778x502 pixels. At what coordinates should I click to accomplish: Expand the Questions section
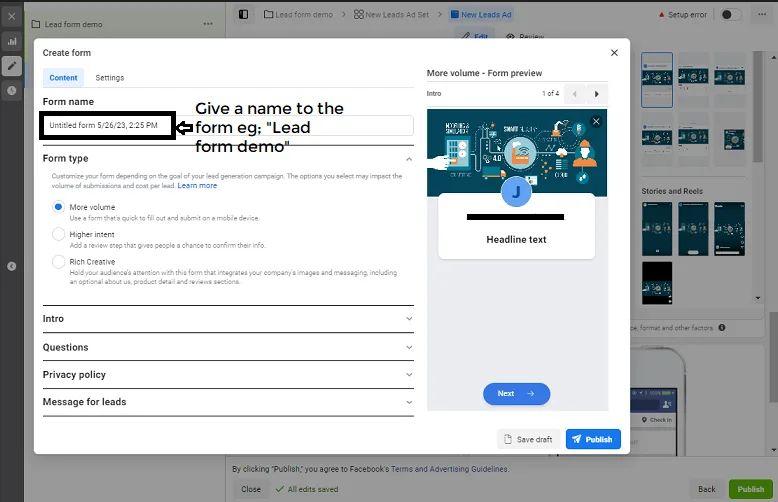tap(228, 347)
